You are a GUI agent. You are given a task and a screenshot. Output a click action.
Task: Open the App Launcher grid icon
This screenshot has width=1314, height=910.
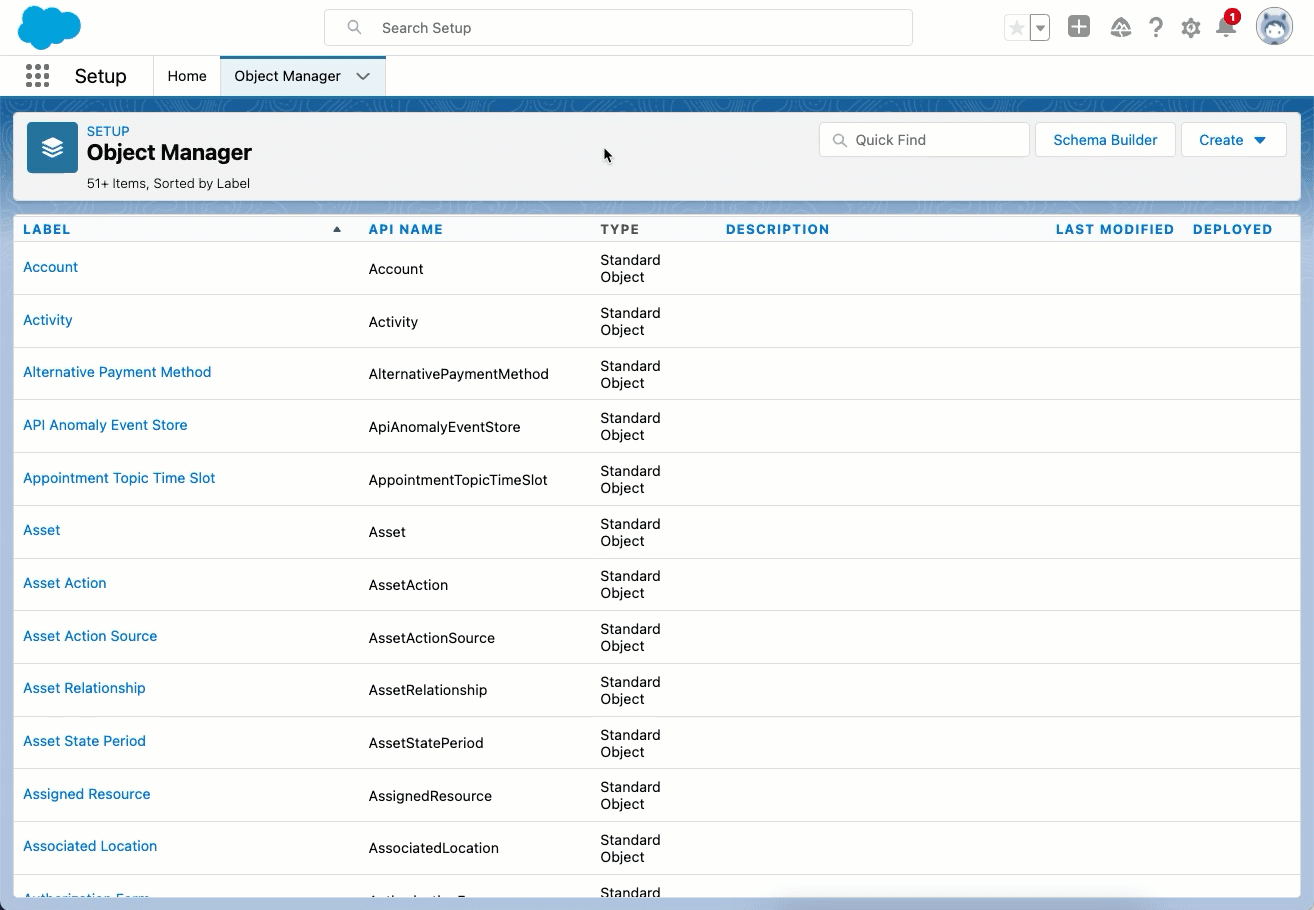(x=37, y=76)
